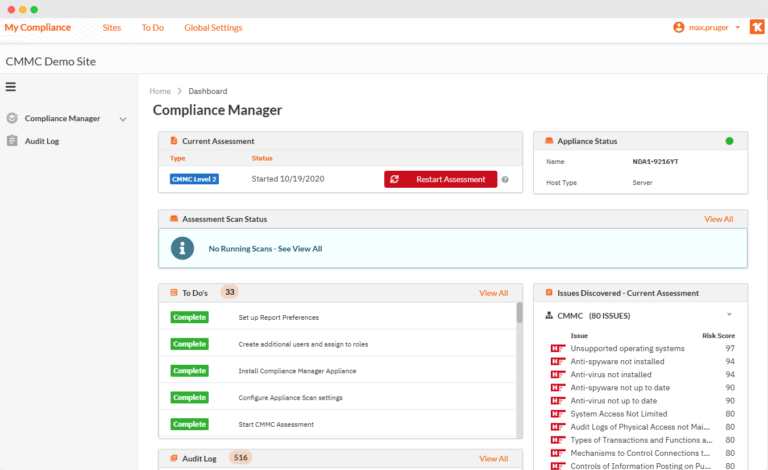Click the macxpruger username text

coord(708,27)
